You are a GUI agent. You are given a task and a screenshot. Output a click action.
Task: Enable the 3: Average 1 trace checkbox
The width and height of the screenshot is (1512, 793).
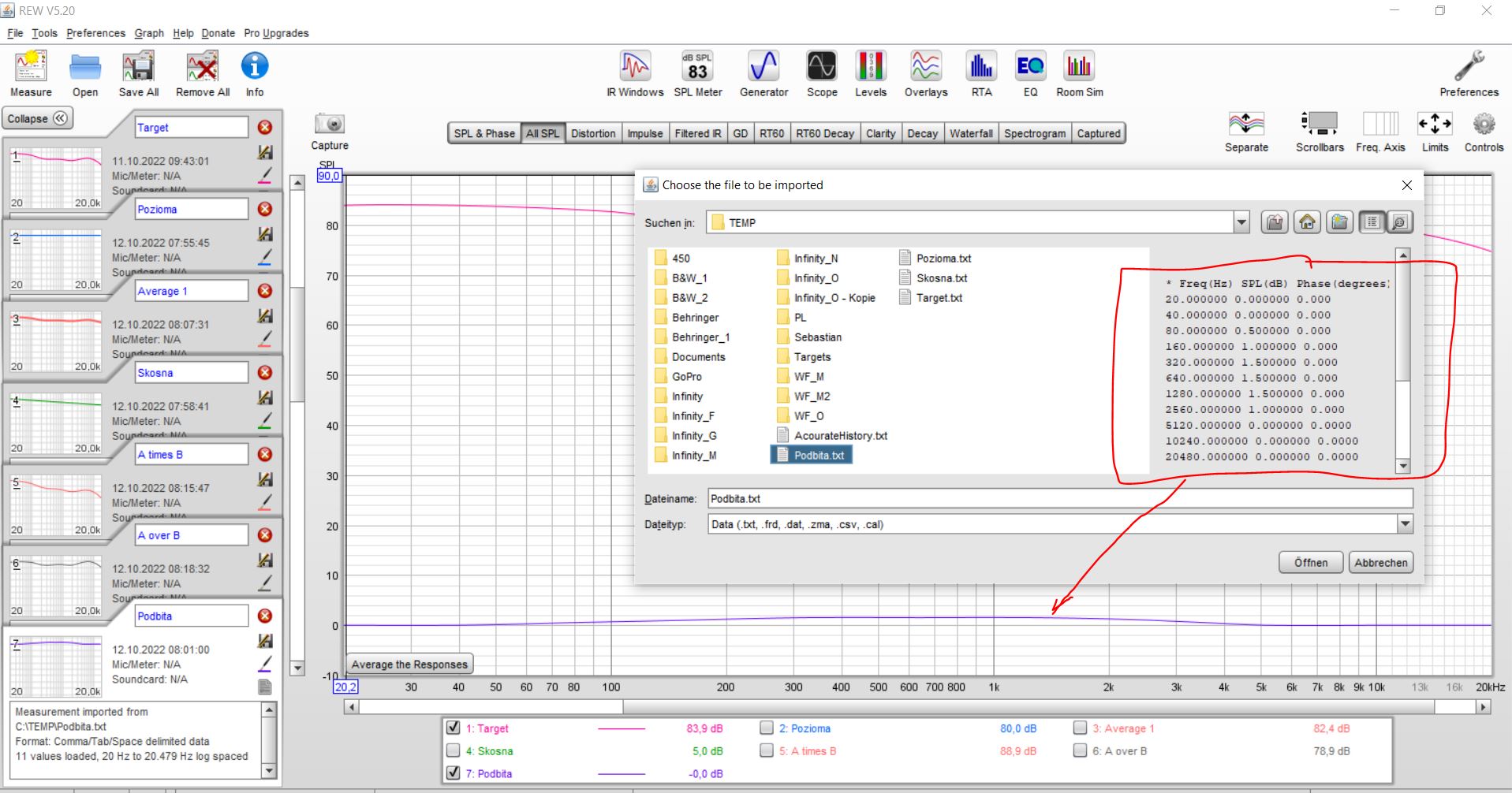1080,728
